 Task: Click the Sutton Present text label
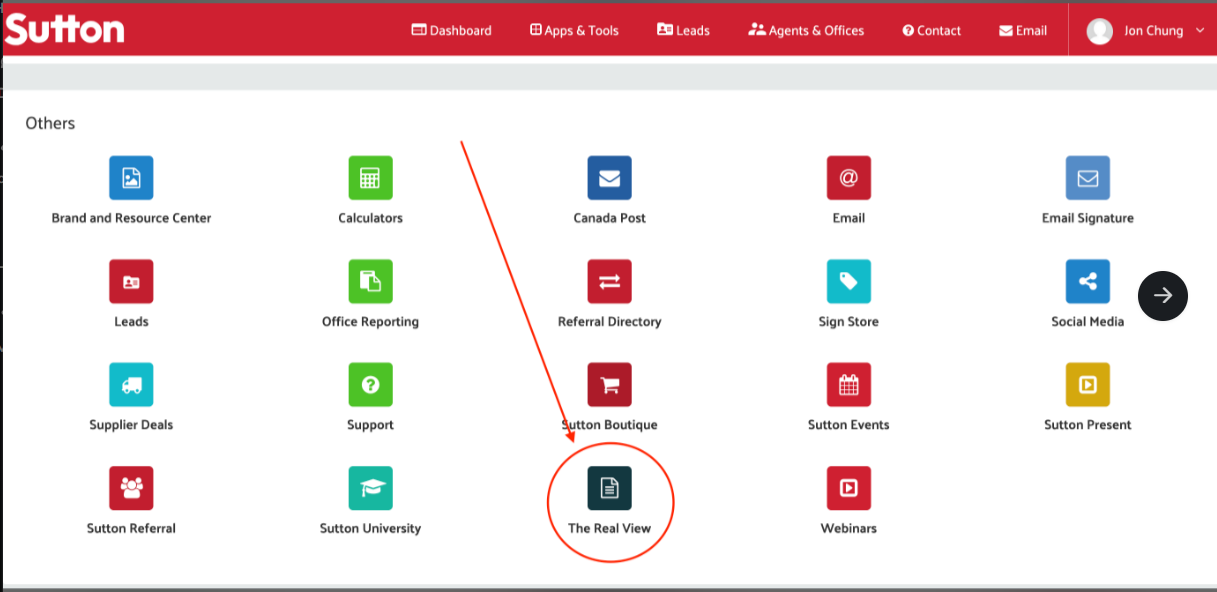pos(1087,425)
